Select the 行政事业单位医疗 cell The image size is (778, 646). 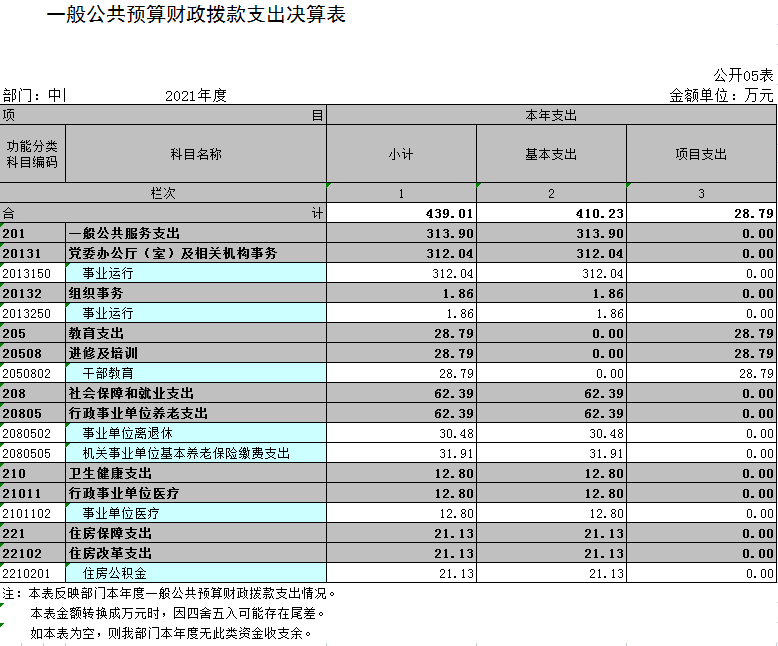click(196, 493)
